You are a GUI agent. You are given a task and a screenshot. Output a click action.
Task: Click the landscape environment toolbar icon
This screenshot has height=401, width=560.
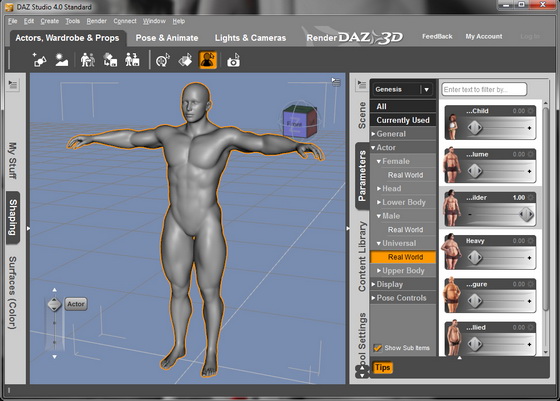[61, 60]
